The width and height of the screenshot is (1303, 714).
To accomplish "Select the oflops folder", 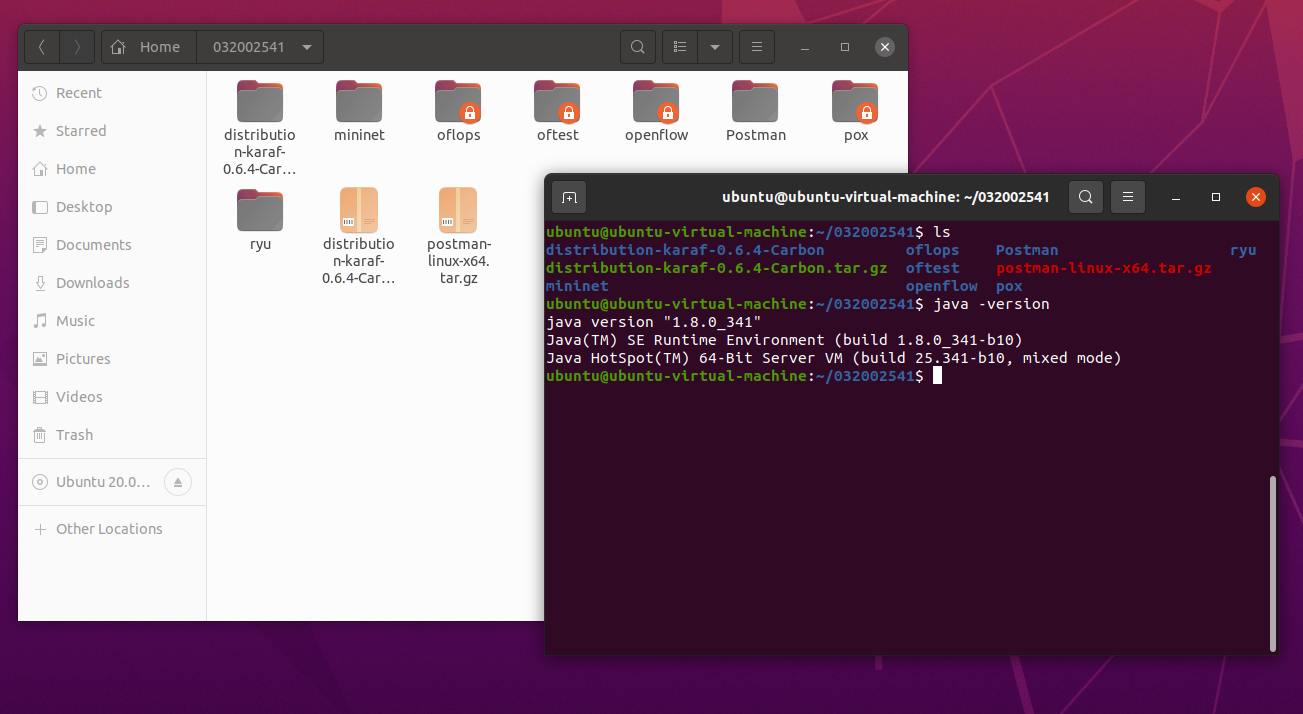I will click(458, 110).
